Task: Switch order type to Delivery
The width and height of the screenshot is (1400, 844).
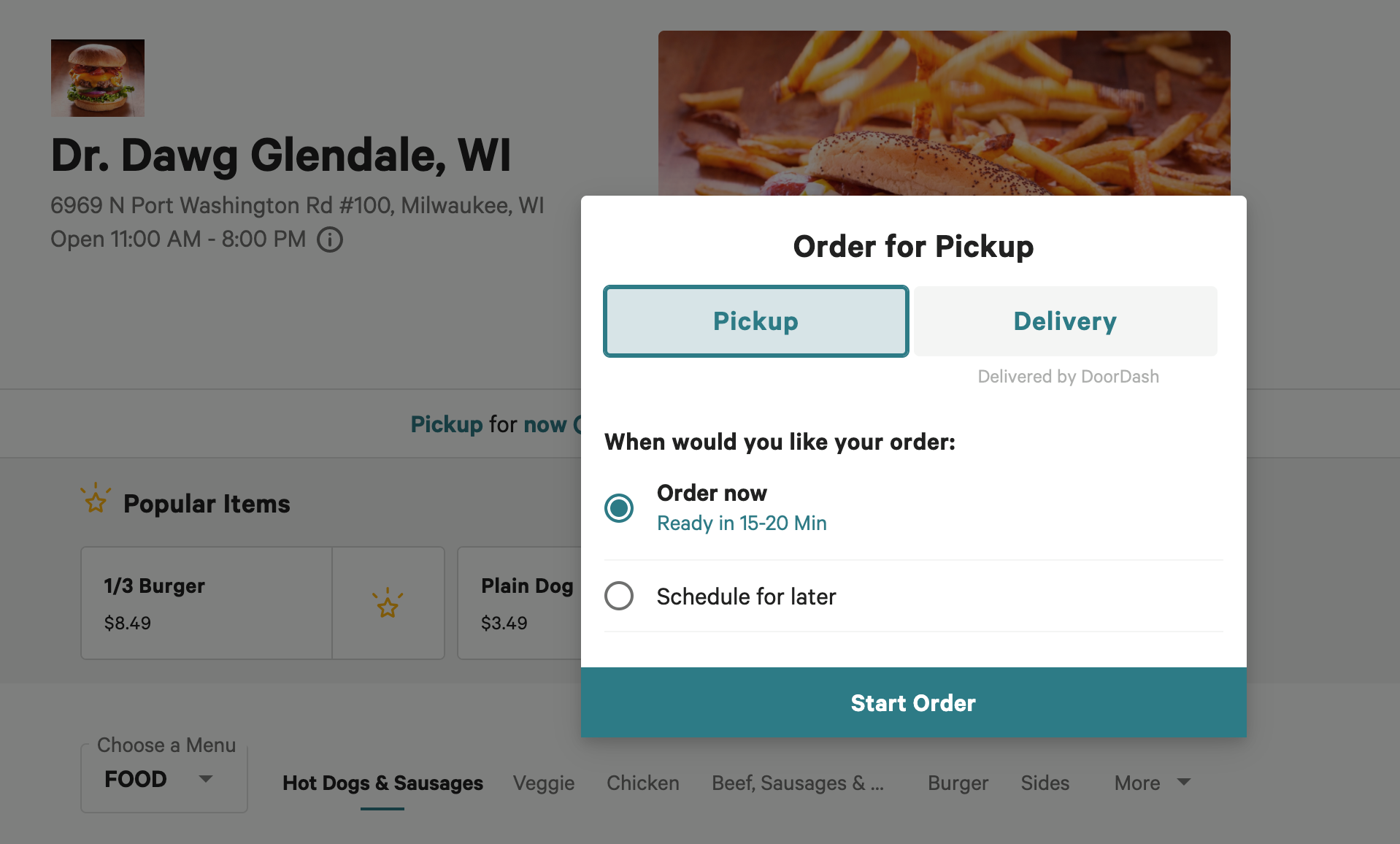Action: coord(1065,321)
